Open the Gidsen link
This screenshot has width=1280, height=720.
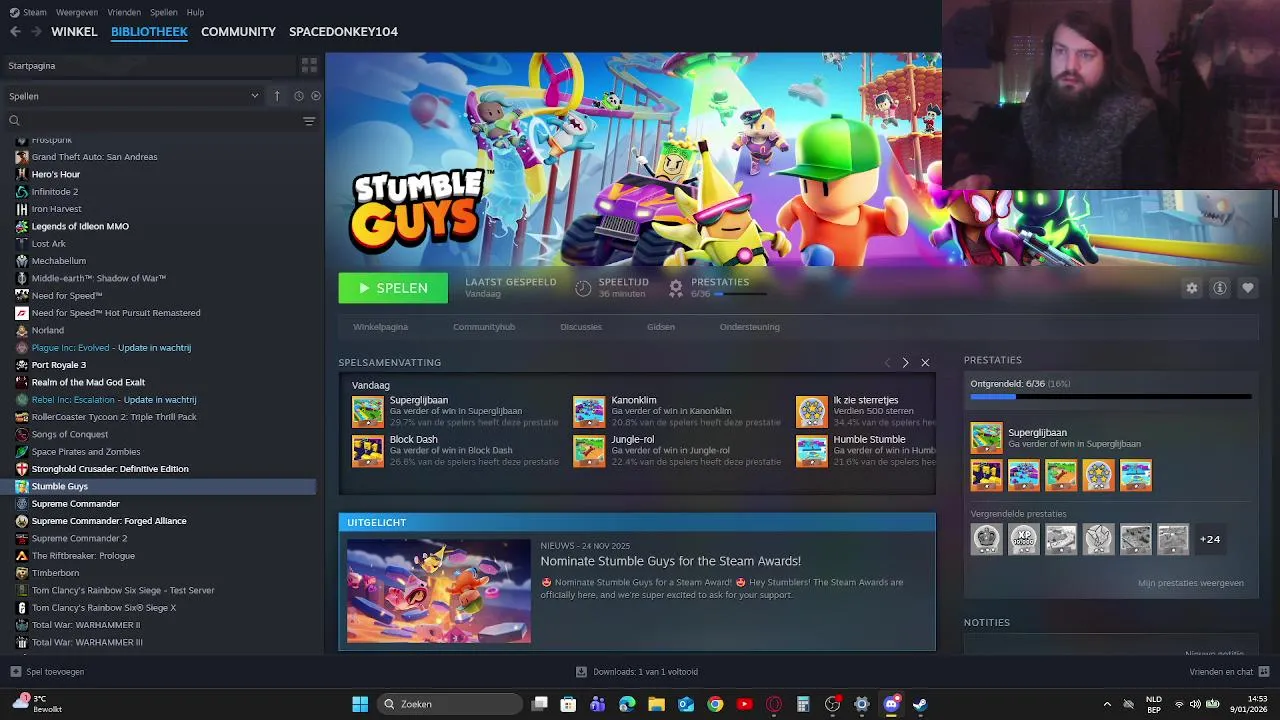[x=661, y=327]
